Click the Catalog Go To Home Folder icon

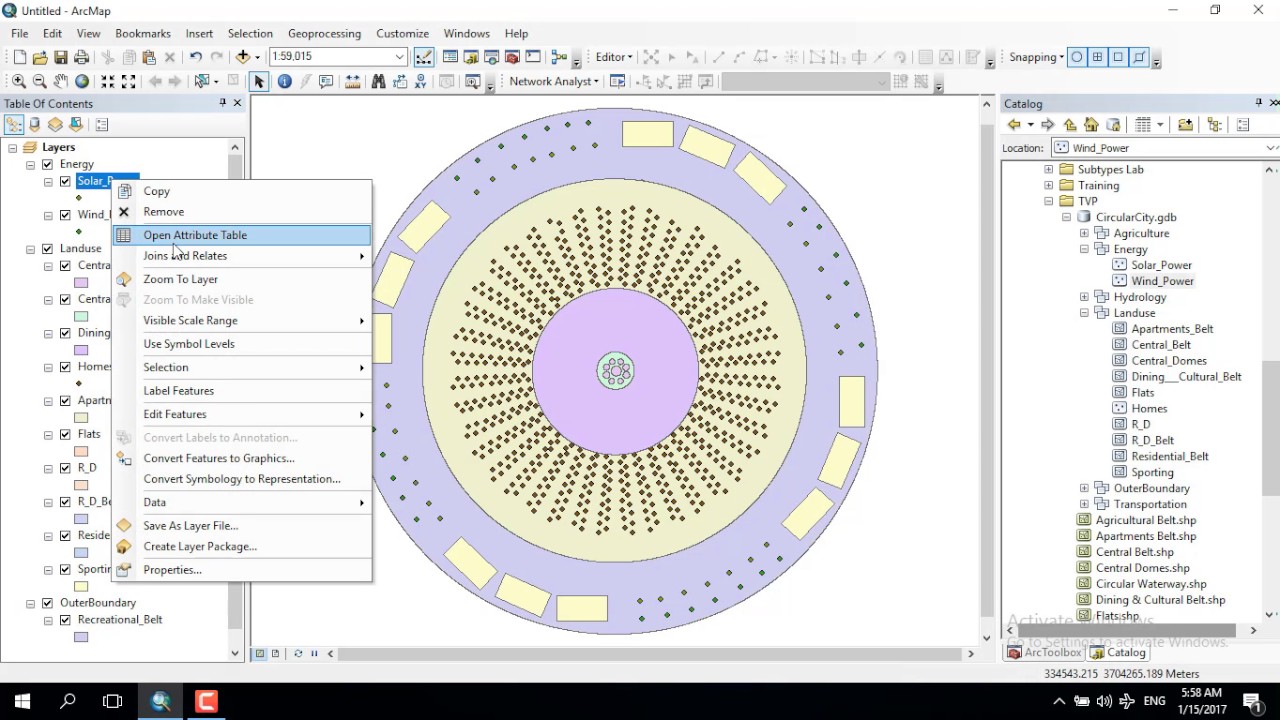(x=1091, y=125)
